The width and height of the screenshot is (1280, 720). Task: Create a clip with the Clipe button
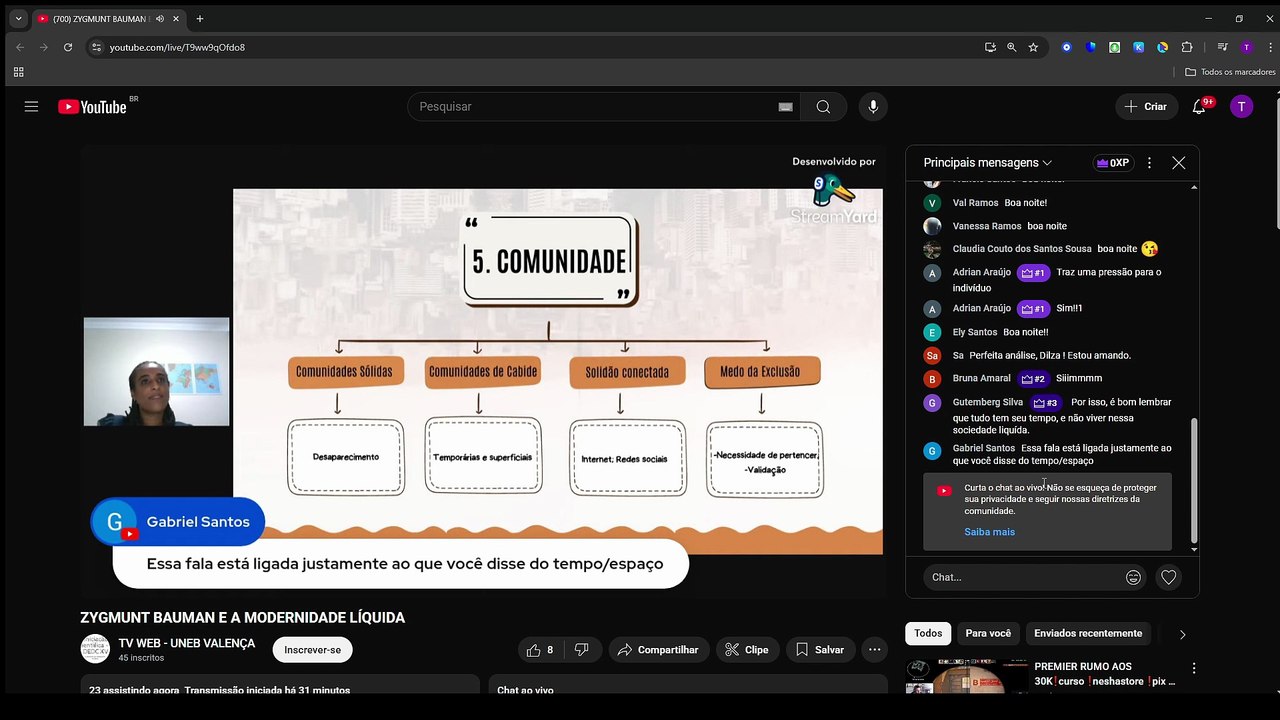(747, 650)
